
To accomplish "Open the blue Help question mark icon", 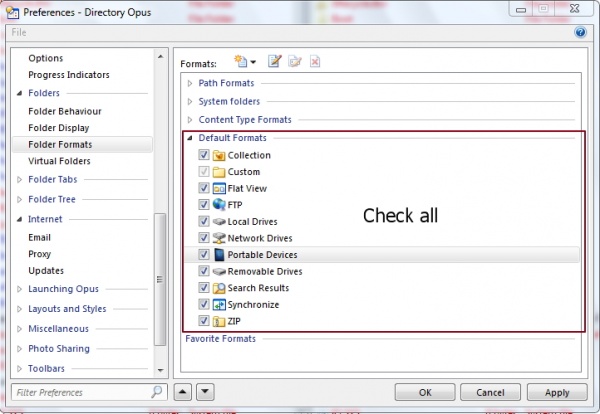I will pyautogui.click(x=580, y=33).
